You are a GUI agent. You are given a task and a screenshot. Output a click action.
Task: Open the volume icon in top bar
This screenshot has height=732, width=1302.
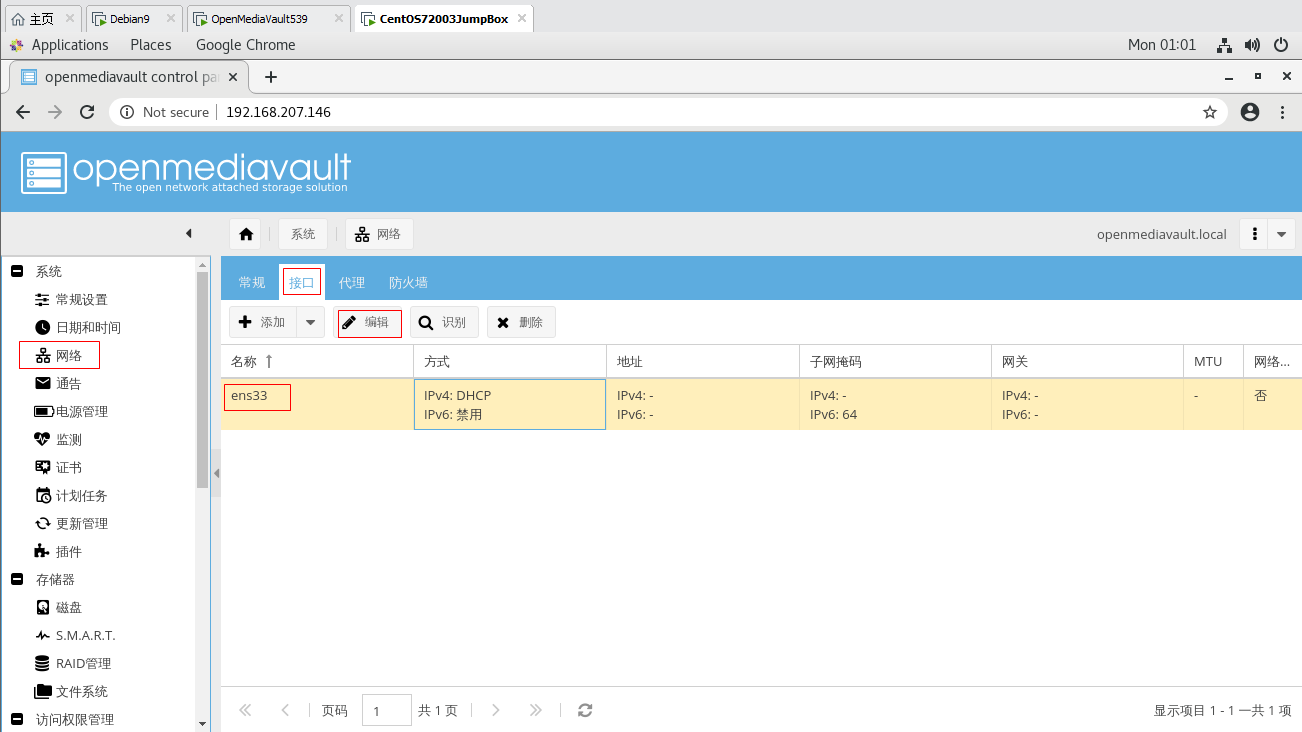point(1252,45)
